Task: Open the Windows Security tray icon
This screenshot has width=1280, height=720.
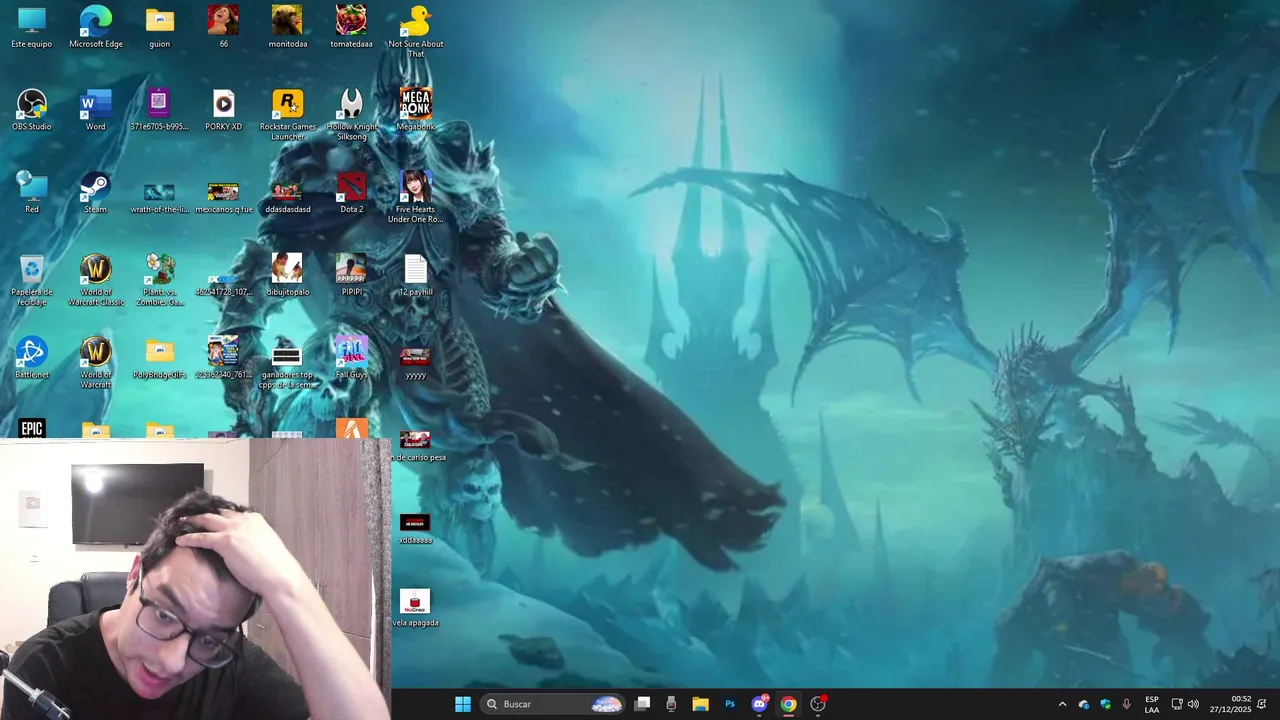Action: (1105, 704)
